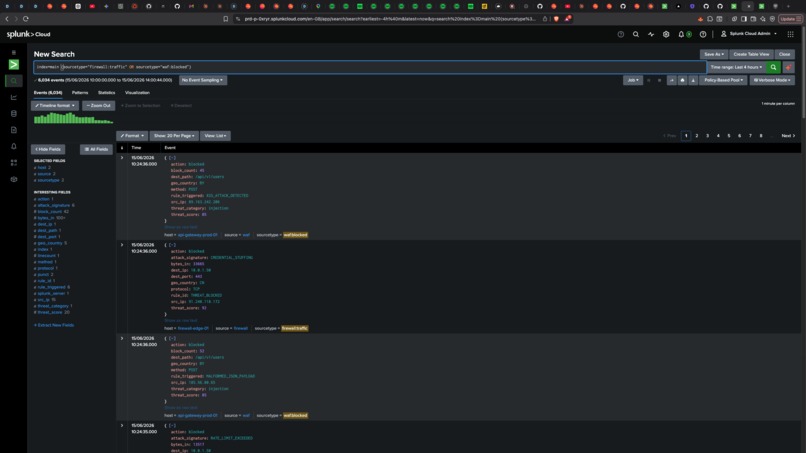Click the Create Table View button
Image resolution: width=806 pixels, height=453 pixels.
751,54
